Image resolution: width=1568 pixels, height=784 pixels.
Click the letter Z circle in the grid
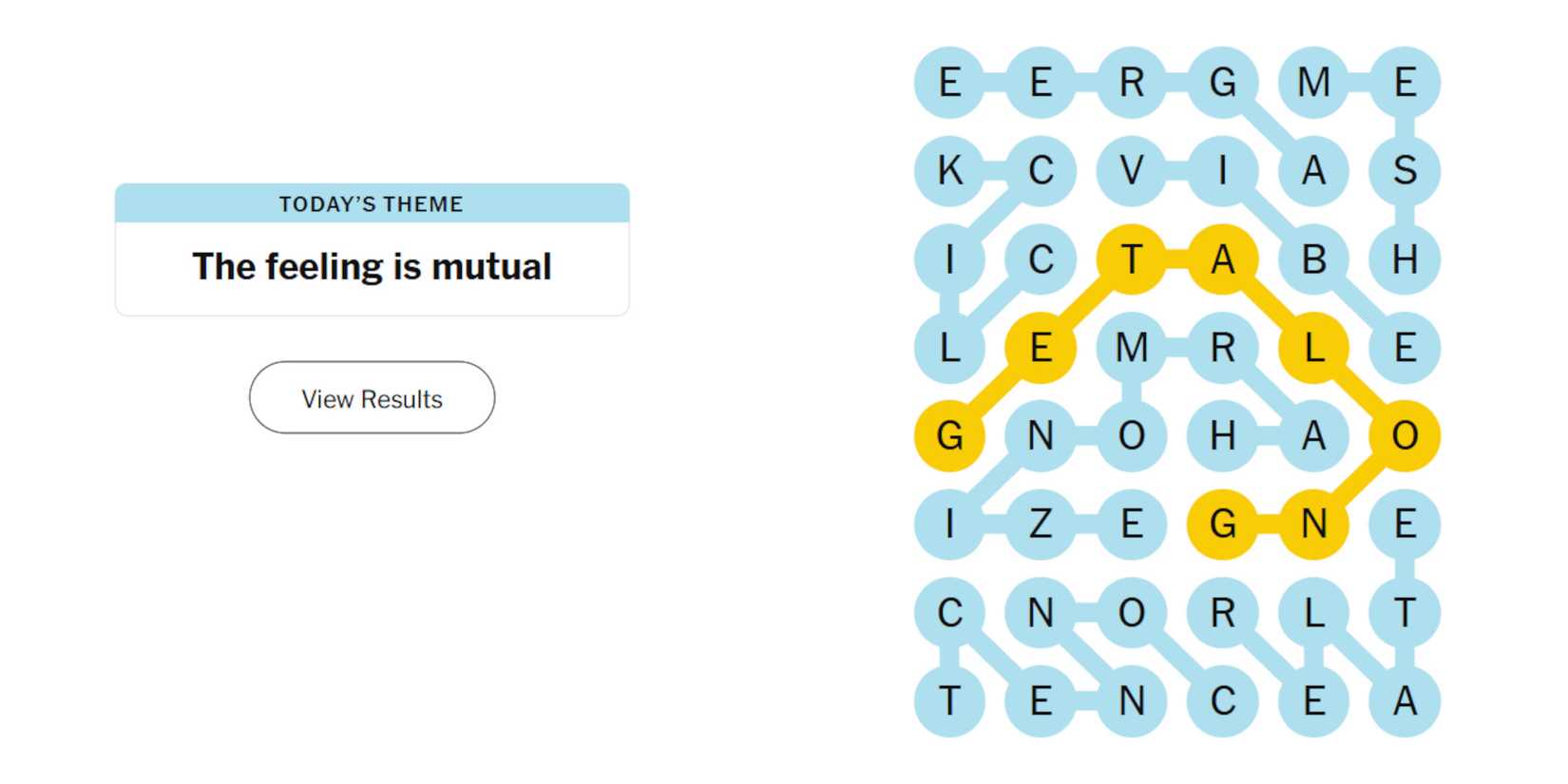[1040, 524]
